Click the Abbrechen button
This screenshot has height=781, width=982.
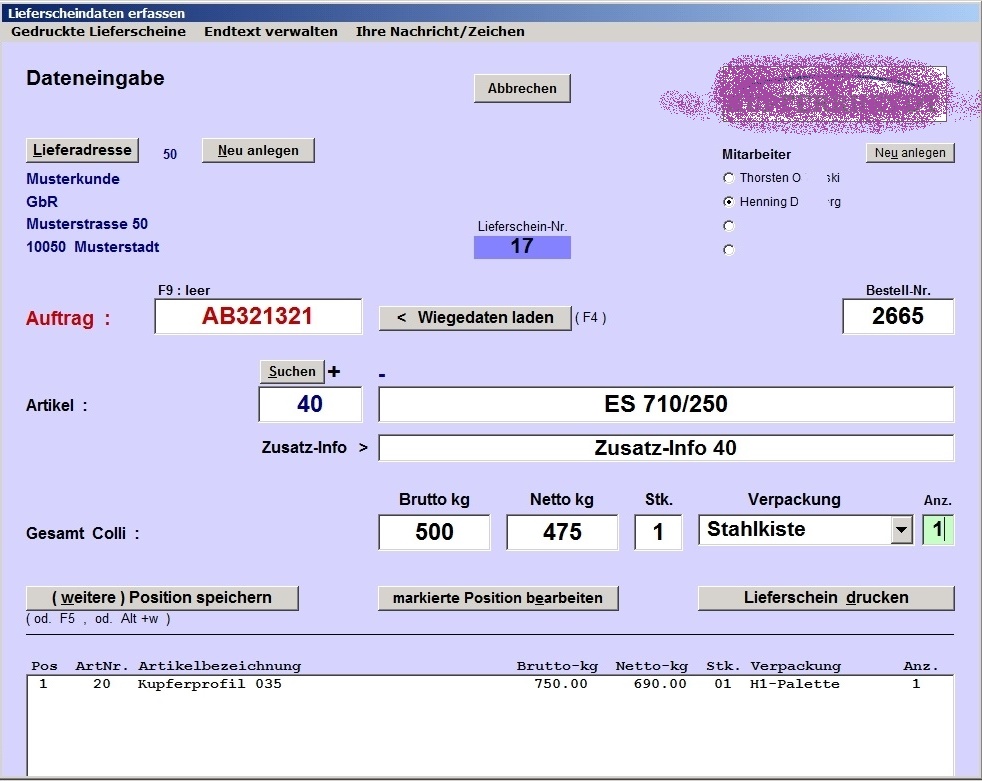pyautogui.click(x=522, y=89)
